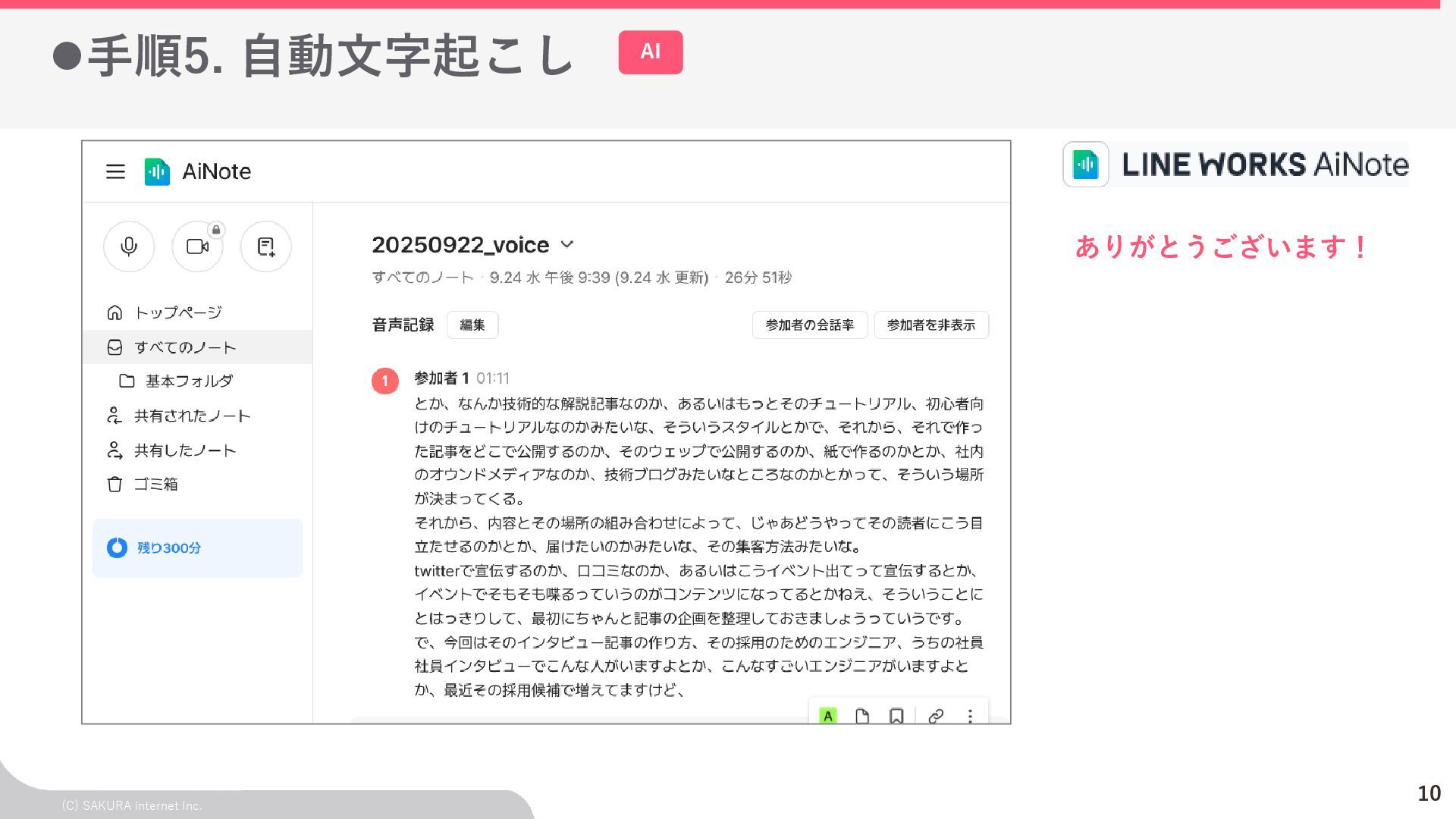1456x819 pixels.
Task: Click the locked video recording icon
Action: pyautogui.click(x=198, y=246)
